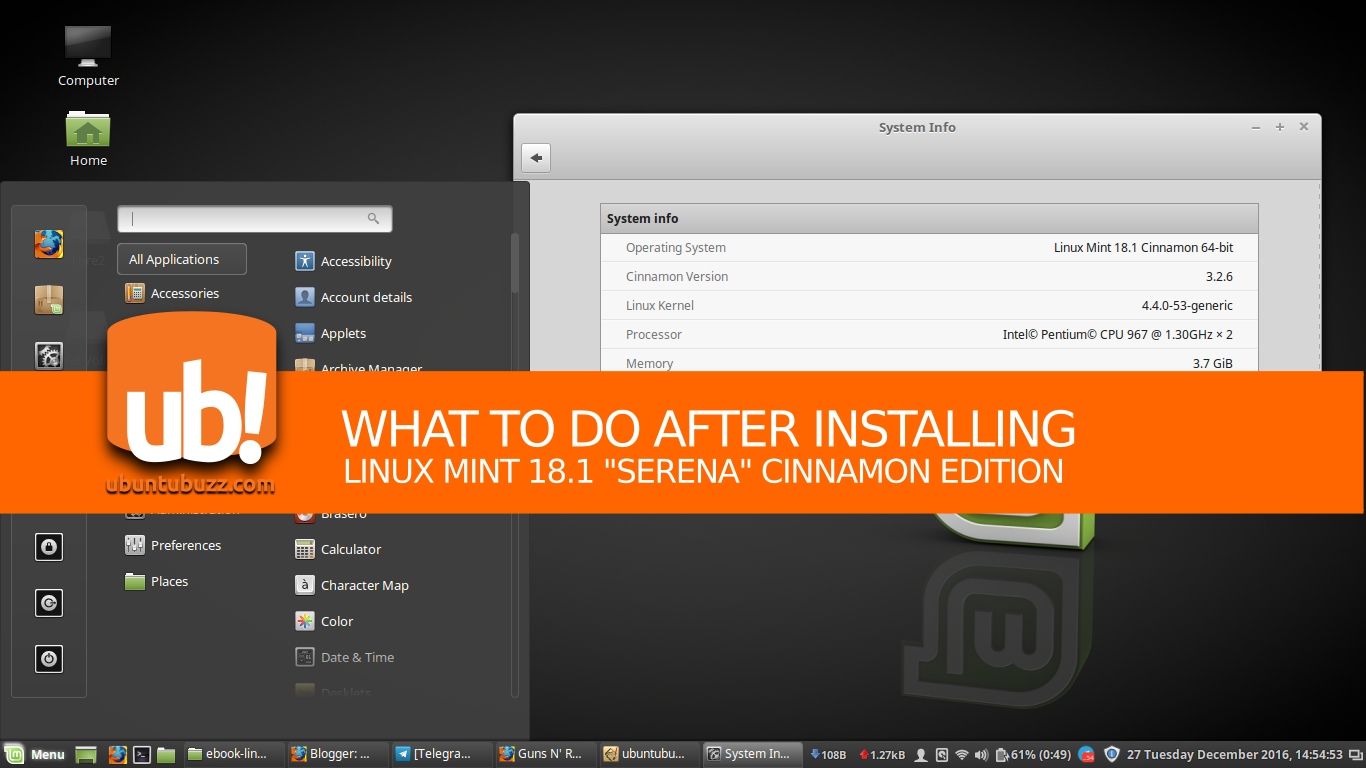This screenshot has height=768, width=1366.
Task: Click the Logout icon in the menu
Action: click(49, 603)
